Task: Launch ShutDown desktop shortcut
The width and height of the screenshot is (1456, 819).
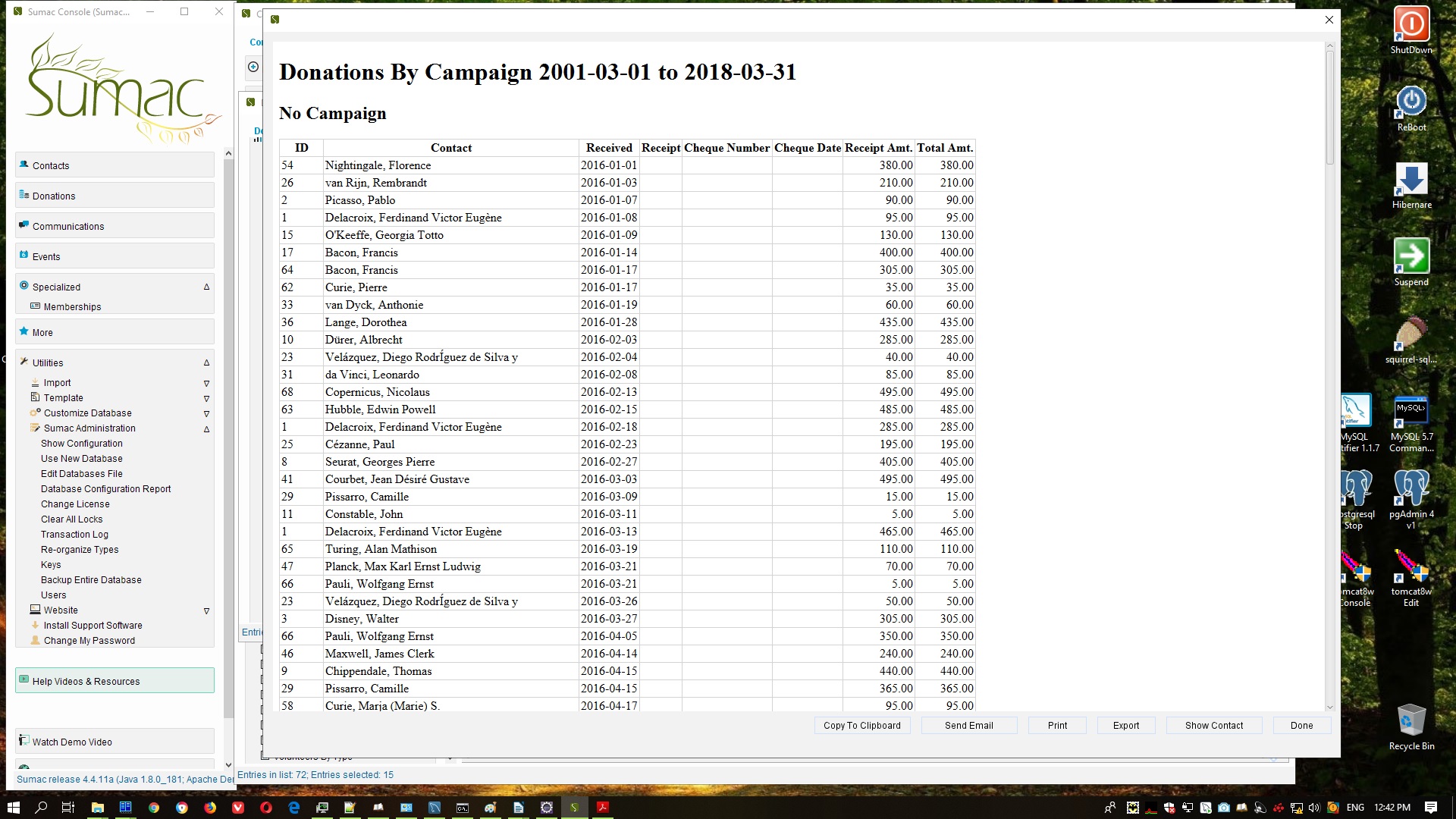Action: click(1411, 30)
